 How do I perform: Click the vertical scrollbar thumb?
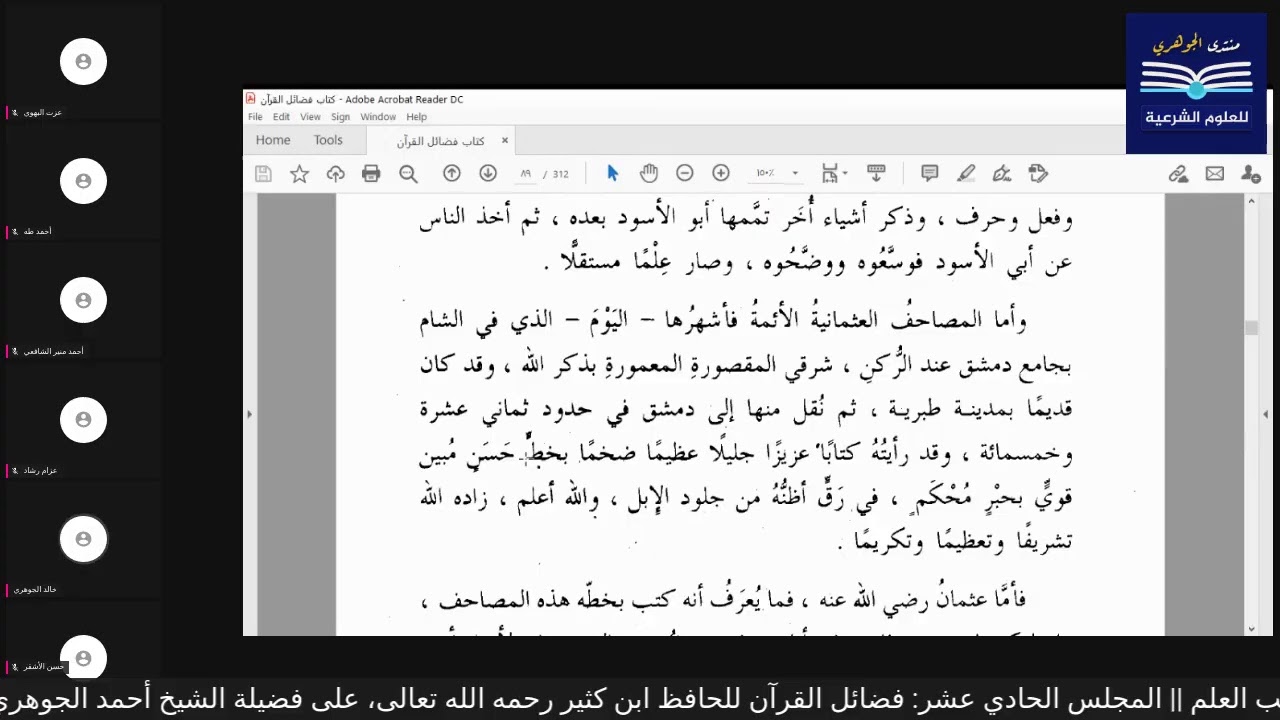coord(1251,328)
